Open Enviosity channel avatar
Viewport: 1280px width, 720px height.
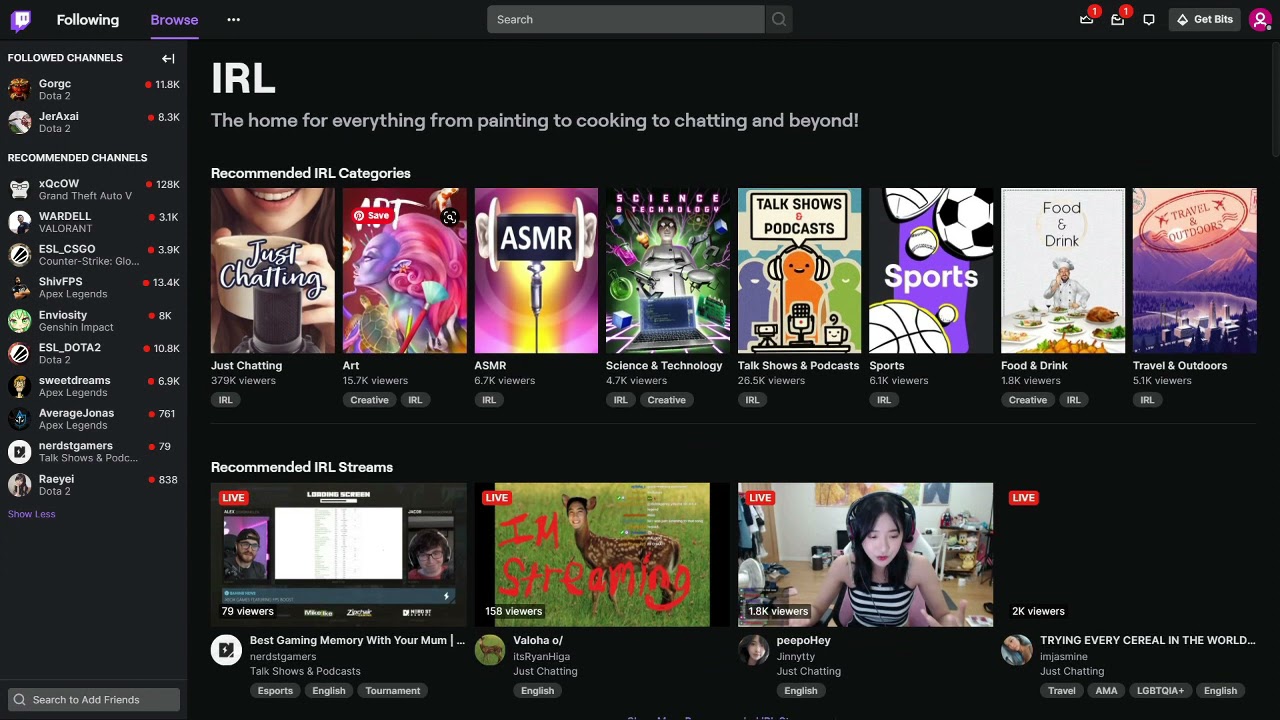19,321
